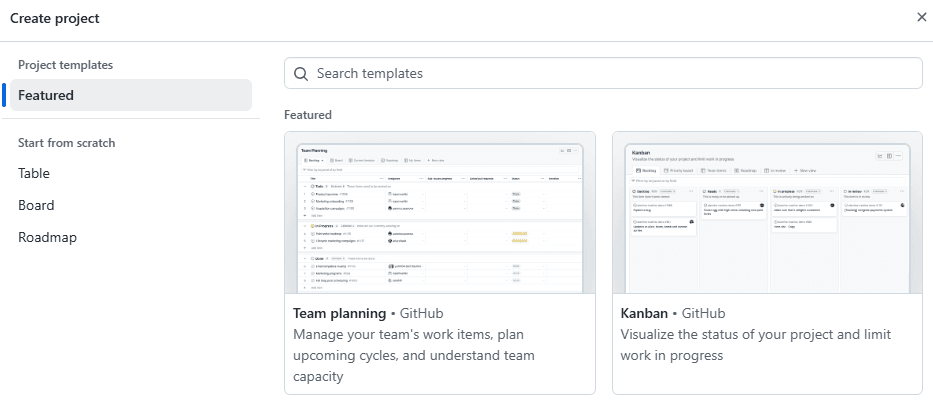Screen dimensions: 933x404
Task: Select the Featured templates category
Action: point(131,95)
